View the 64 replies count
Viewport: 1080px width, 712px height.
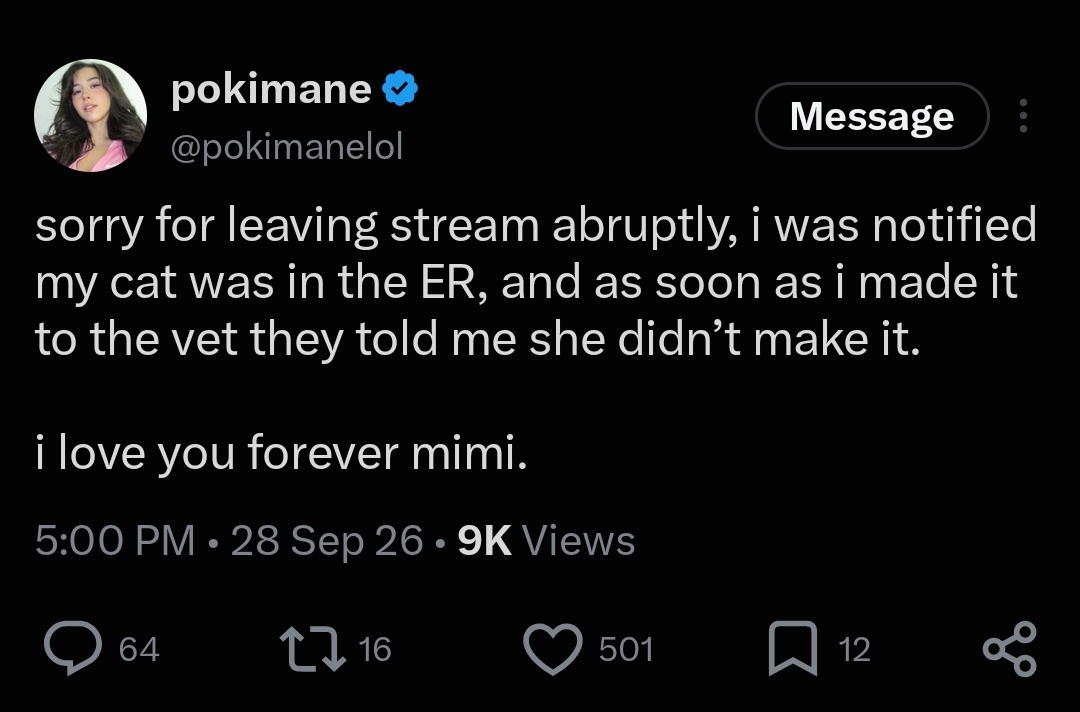139,649
